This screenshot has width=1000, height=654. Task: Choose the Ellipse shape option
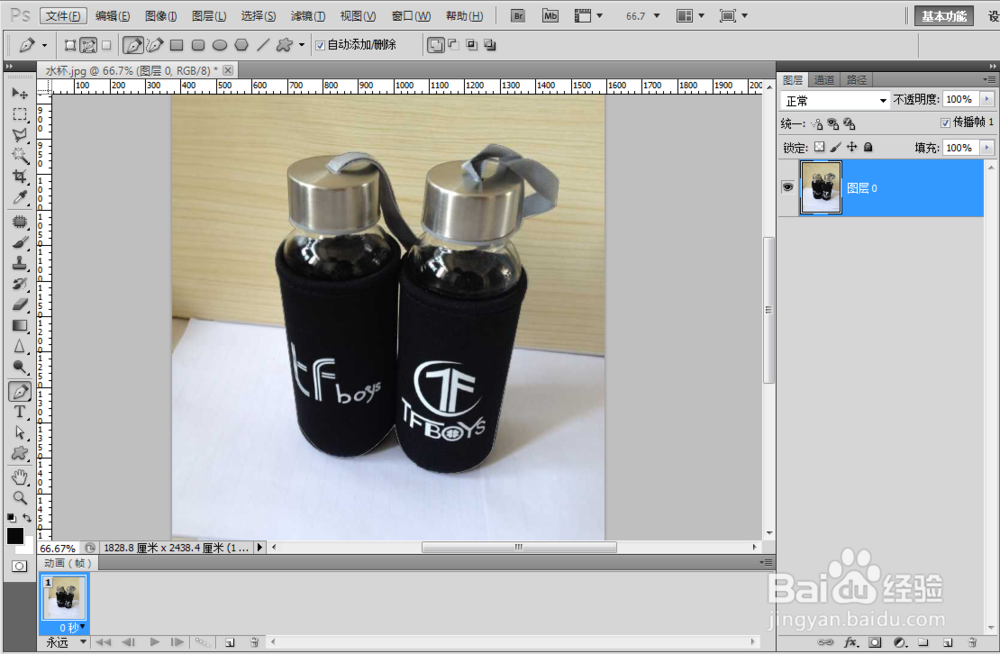point(219,45)
